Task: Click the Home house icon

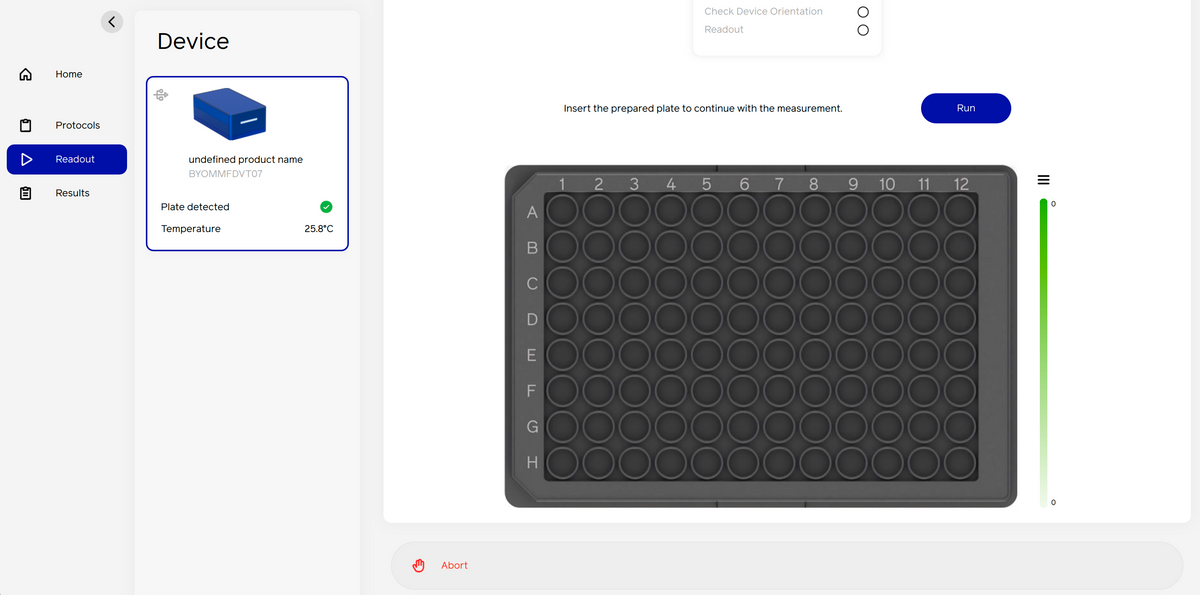Action: [26, 74]
